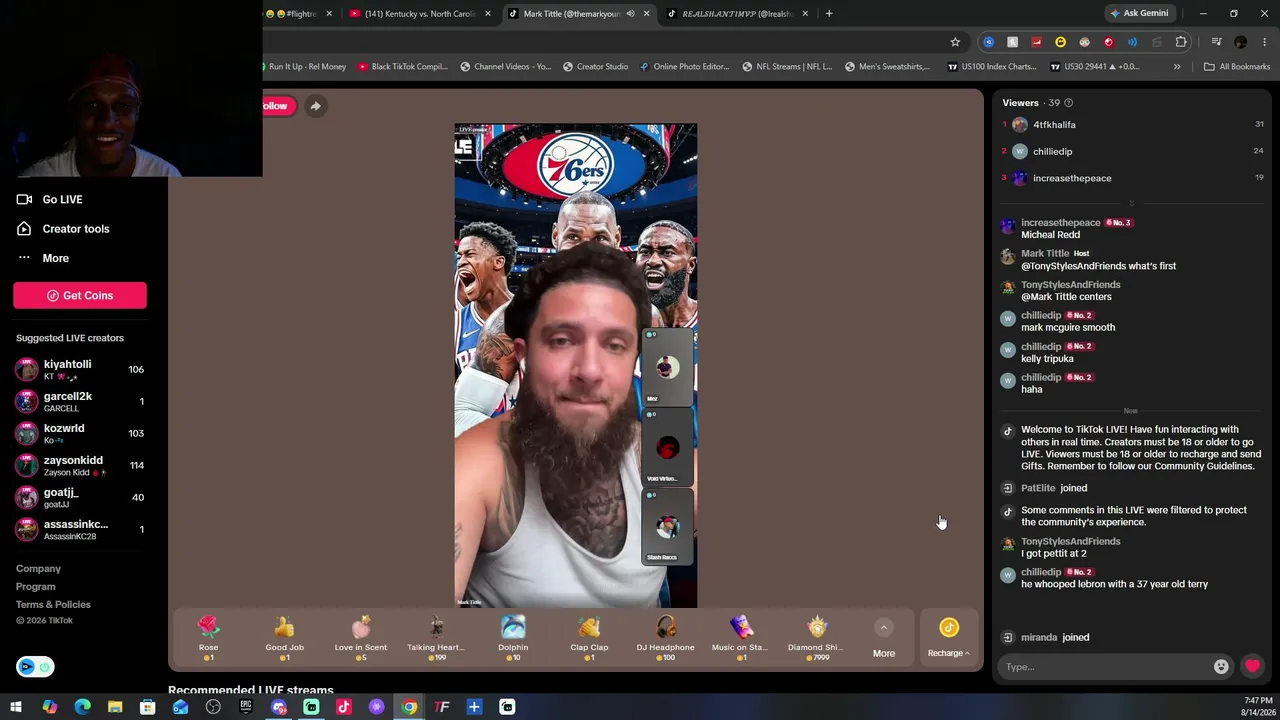The image size is (1280, 720).
Task: Click the Viewers info help icon
Action: 1069,103
